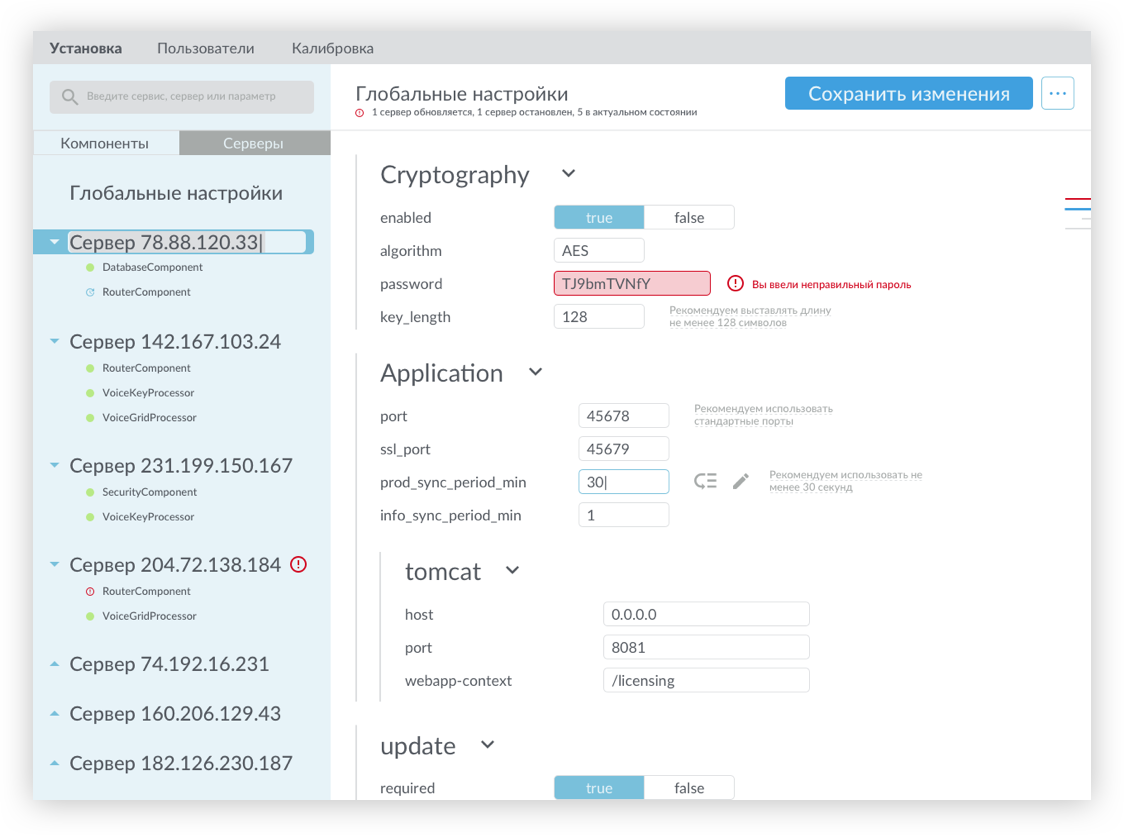Click the password error warning icon
Viewport: 1124px width, 835px height.
[x=735, y=283]
